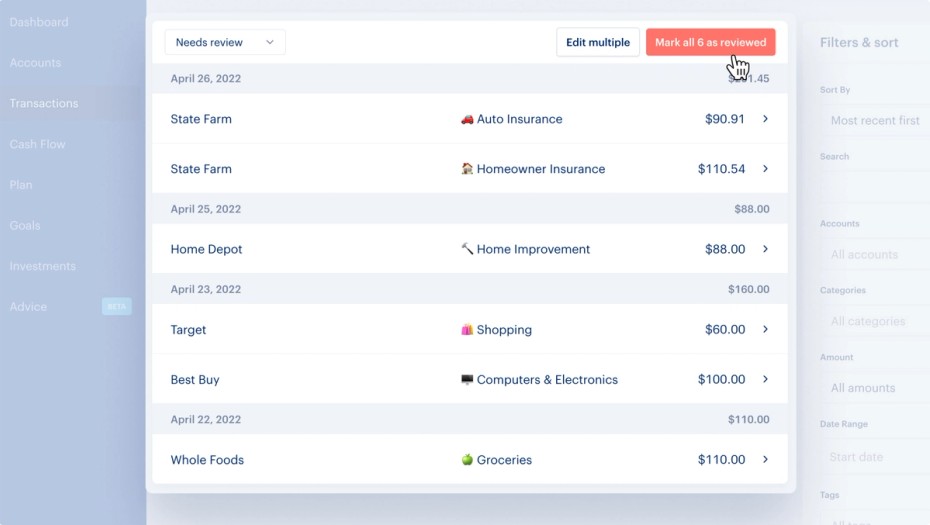The width and height of the screenshot is (930, 525).
Task: Open the All accounts filter
Action: coord(865,254)
